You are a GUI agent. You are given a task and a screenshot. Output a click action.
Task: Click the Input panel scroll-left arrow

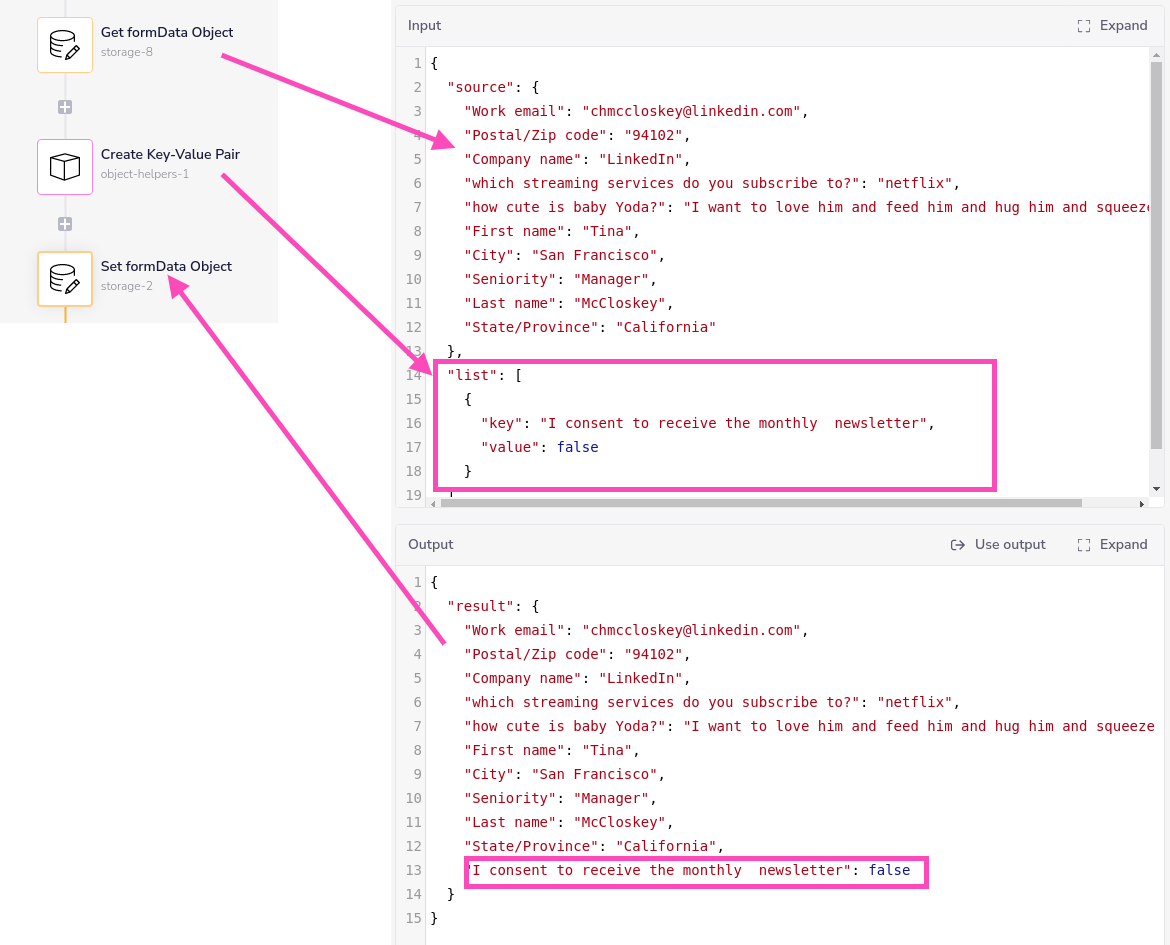pyautogui.click(x=433, y=504)
